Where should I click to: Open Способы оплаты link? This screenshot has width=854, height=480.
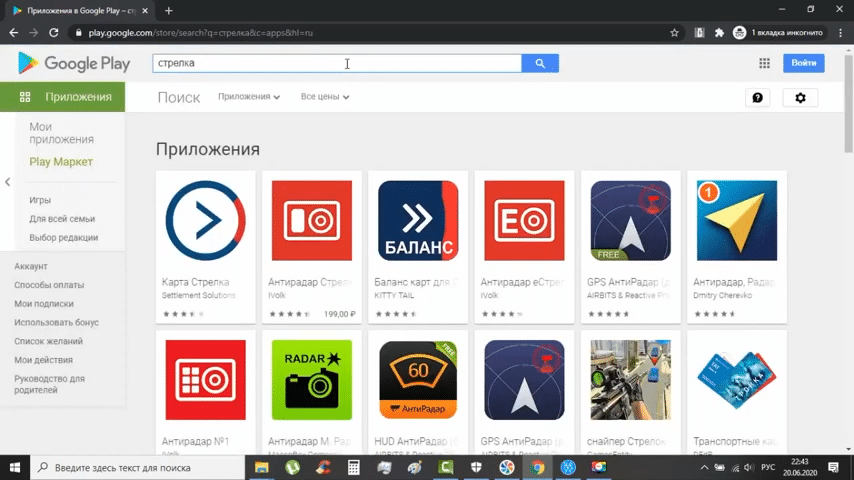(x=49, y=285)
